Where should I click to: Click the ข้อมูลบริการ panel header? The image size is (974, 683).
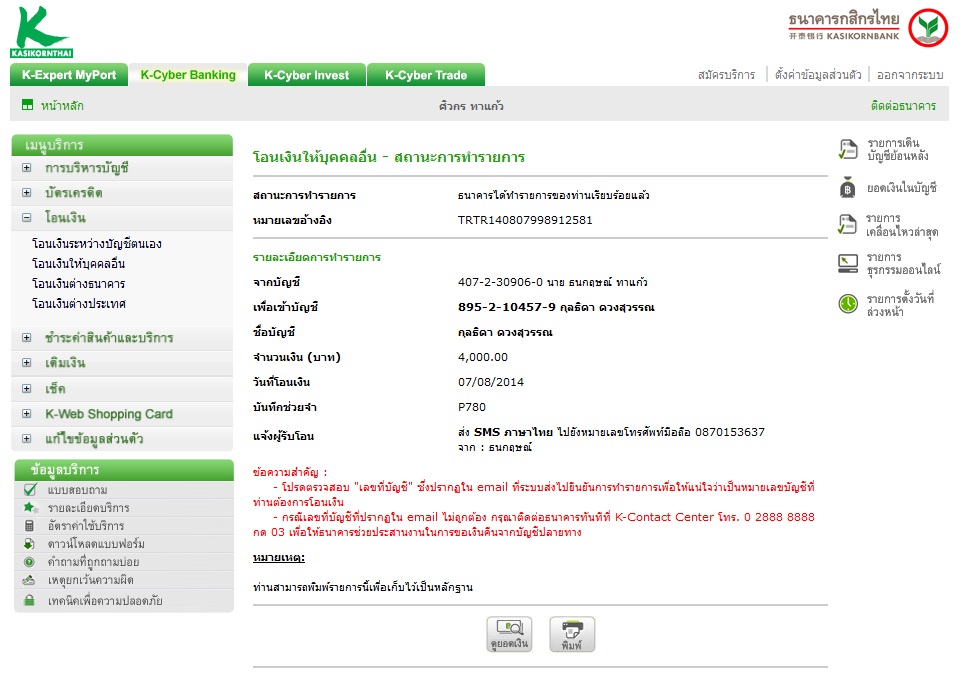coord(124,469)
